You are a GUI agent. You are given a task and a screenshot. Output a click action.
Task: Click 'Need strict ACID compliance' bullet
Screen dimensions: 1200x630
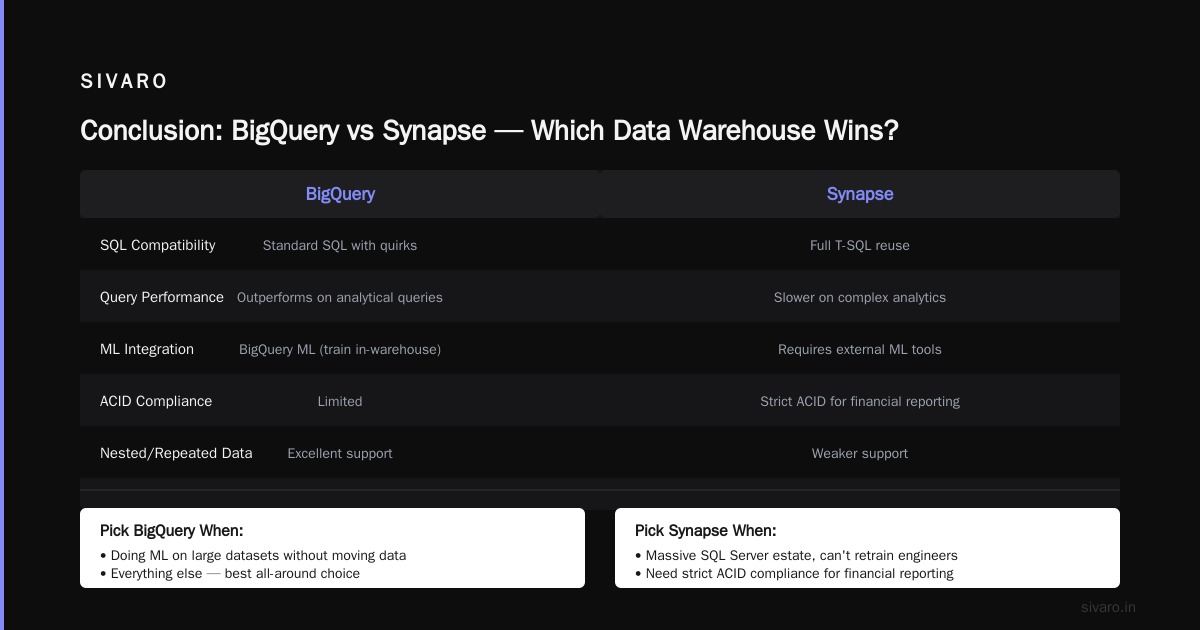pyautogui.click(x=794, y=573)
